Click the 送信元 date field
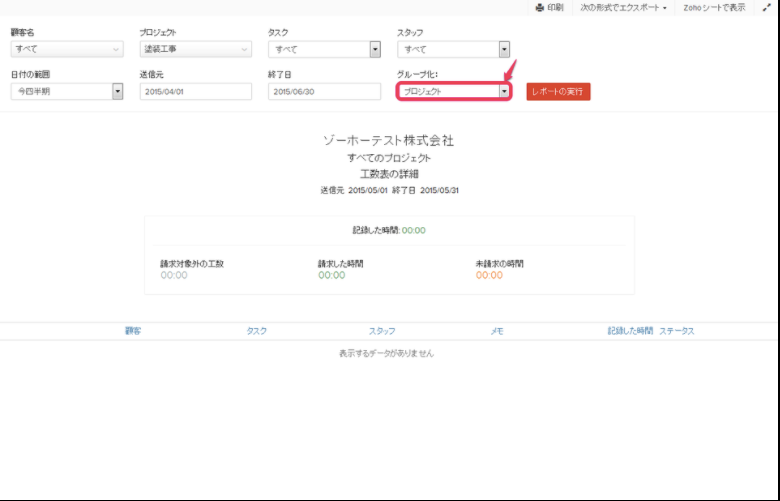Viewport: 780px width, 501px height. [x=195, y=91]
